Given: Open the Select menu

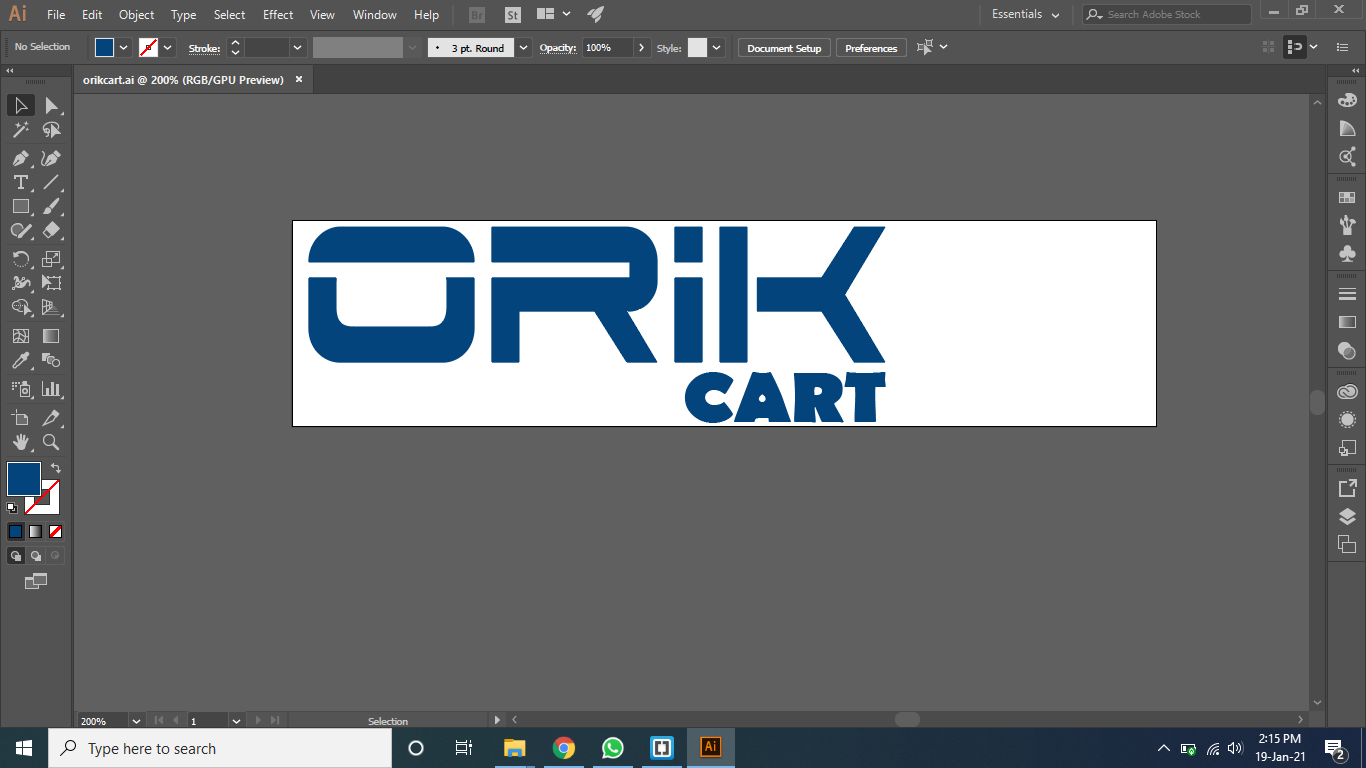Looking at the screenshot, I should [229, 15].
